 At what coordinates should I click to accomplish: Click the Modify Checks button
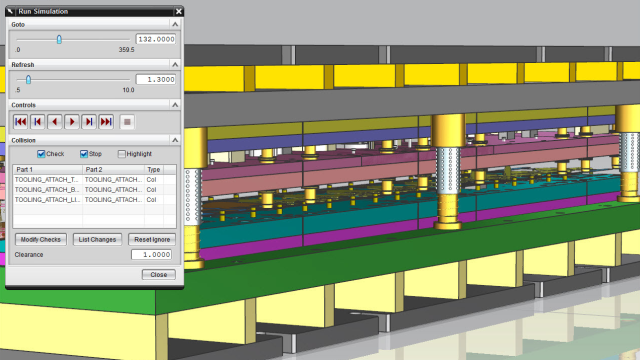(x=41, y=240)
